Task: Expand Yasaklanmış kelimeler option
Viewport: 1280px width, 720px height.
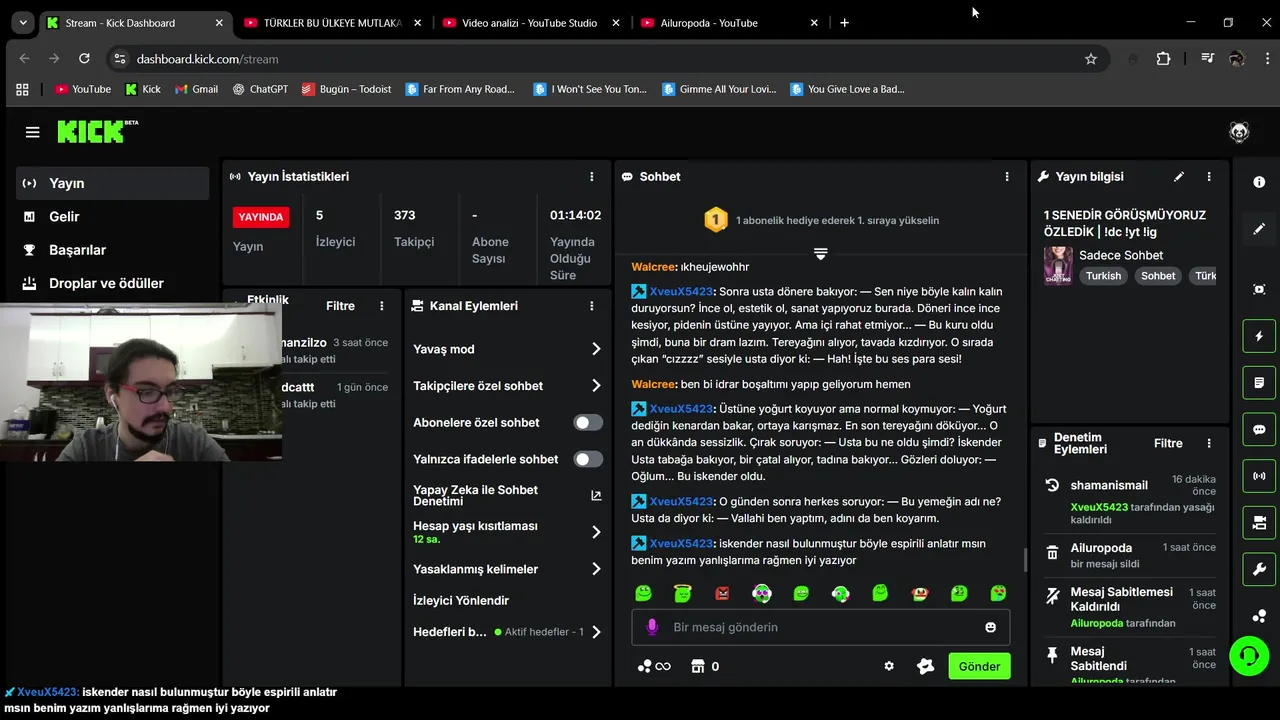Action: pyautogui.click(x=508, y=569)
